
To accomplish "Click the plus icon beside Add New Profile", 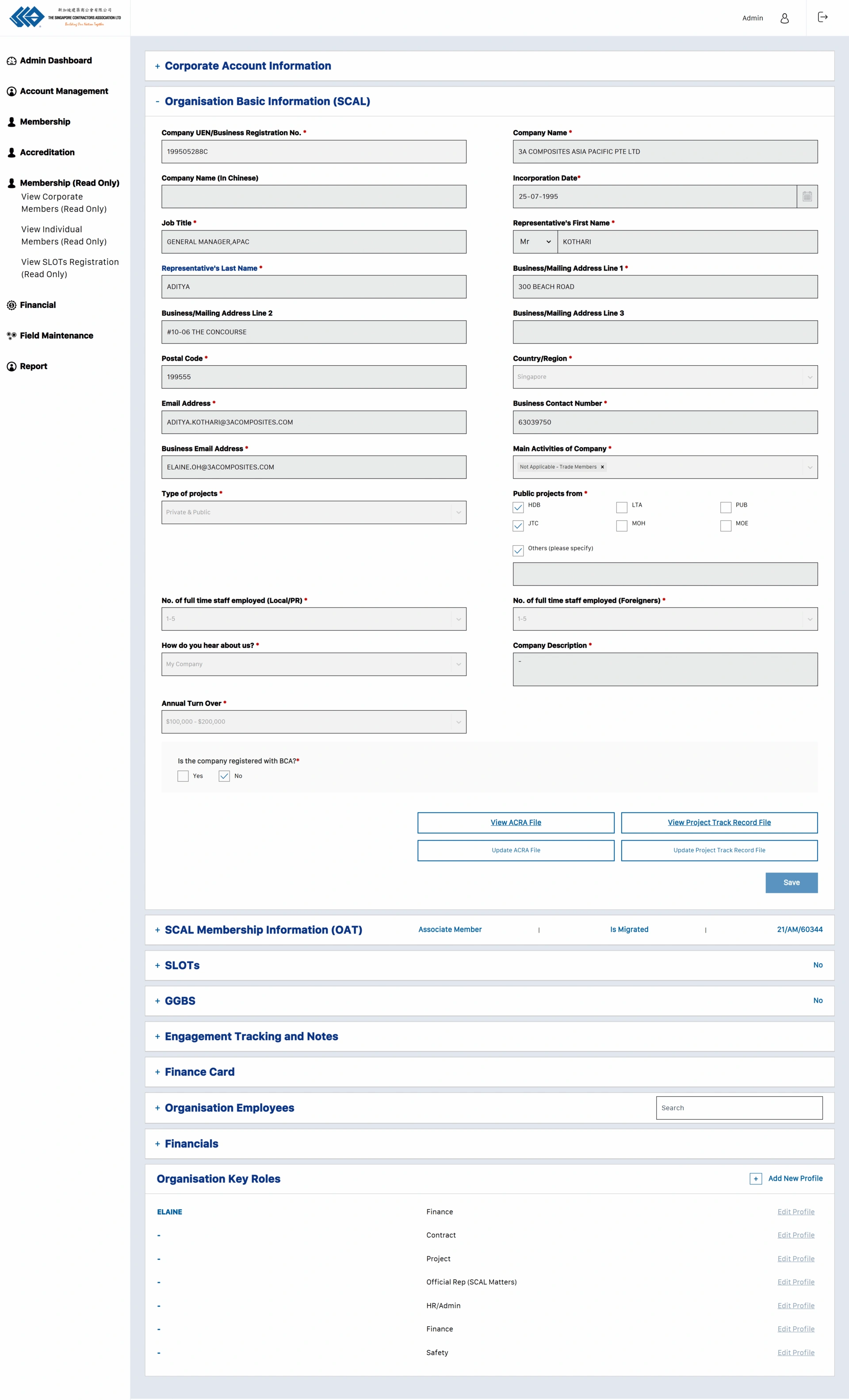I will [755, 1178].
